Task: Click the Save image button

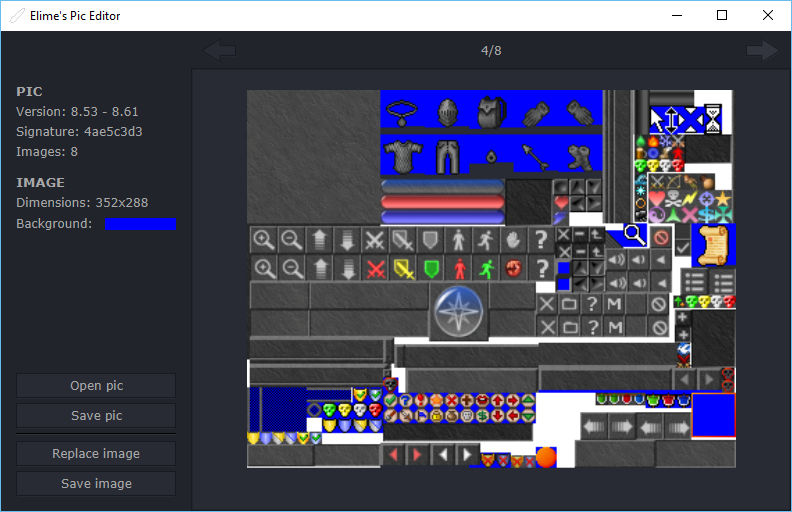Action: tap(96, 484)
